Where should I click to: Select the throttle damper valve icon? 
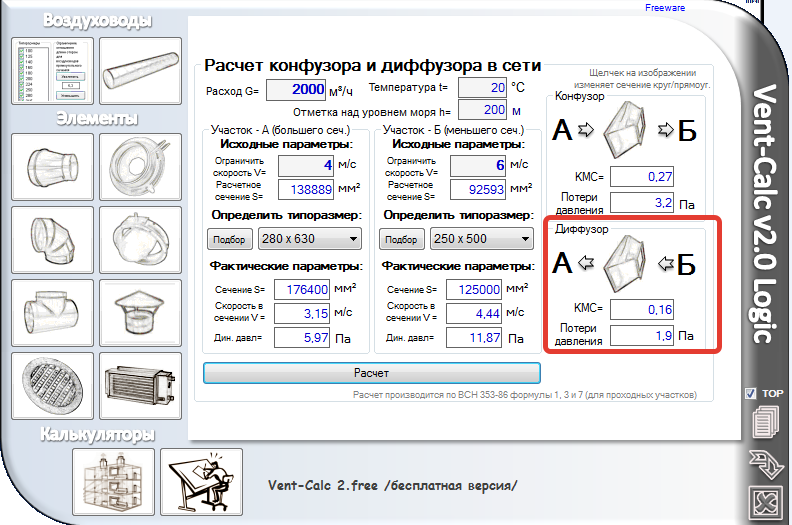140,240
